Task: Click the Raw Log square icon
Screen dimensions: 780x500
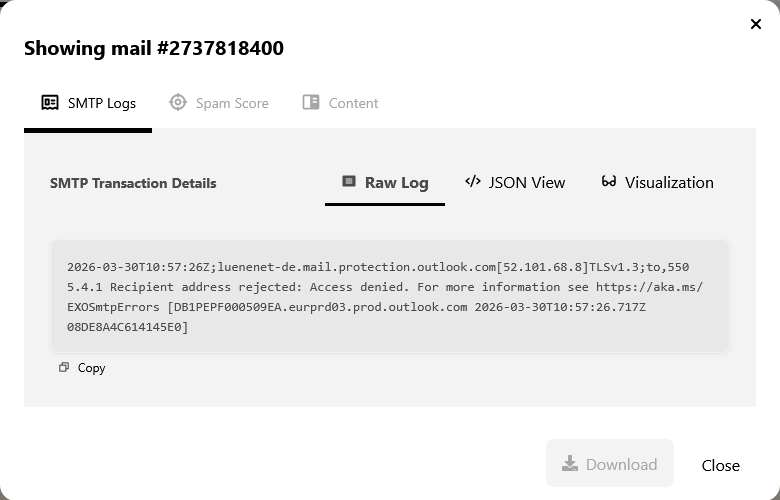Action: click(349, 182)
